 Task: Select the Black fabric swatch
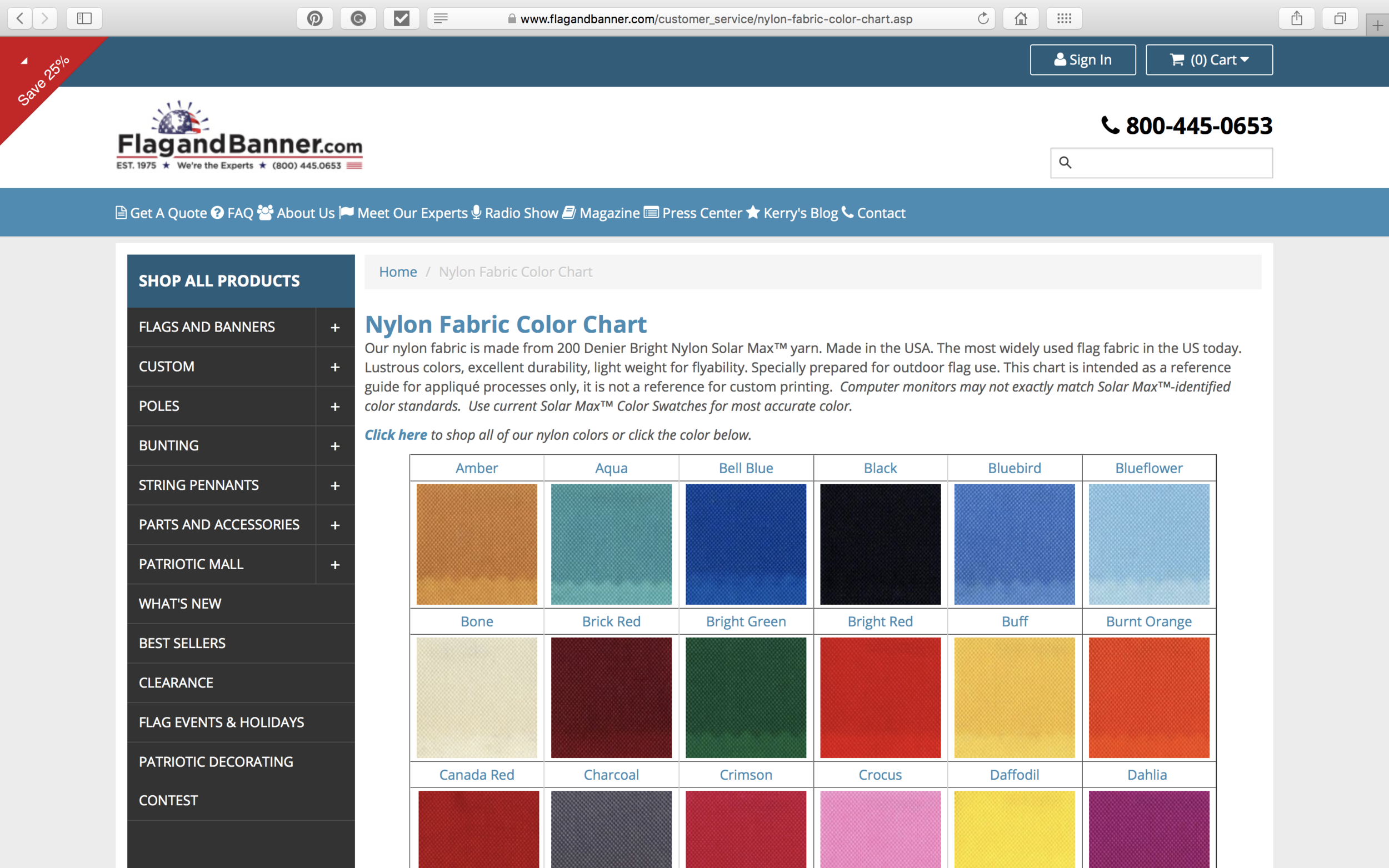(x=880, y=544)
